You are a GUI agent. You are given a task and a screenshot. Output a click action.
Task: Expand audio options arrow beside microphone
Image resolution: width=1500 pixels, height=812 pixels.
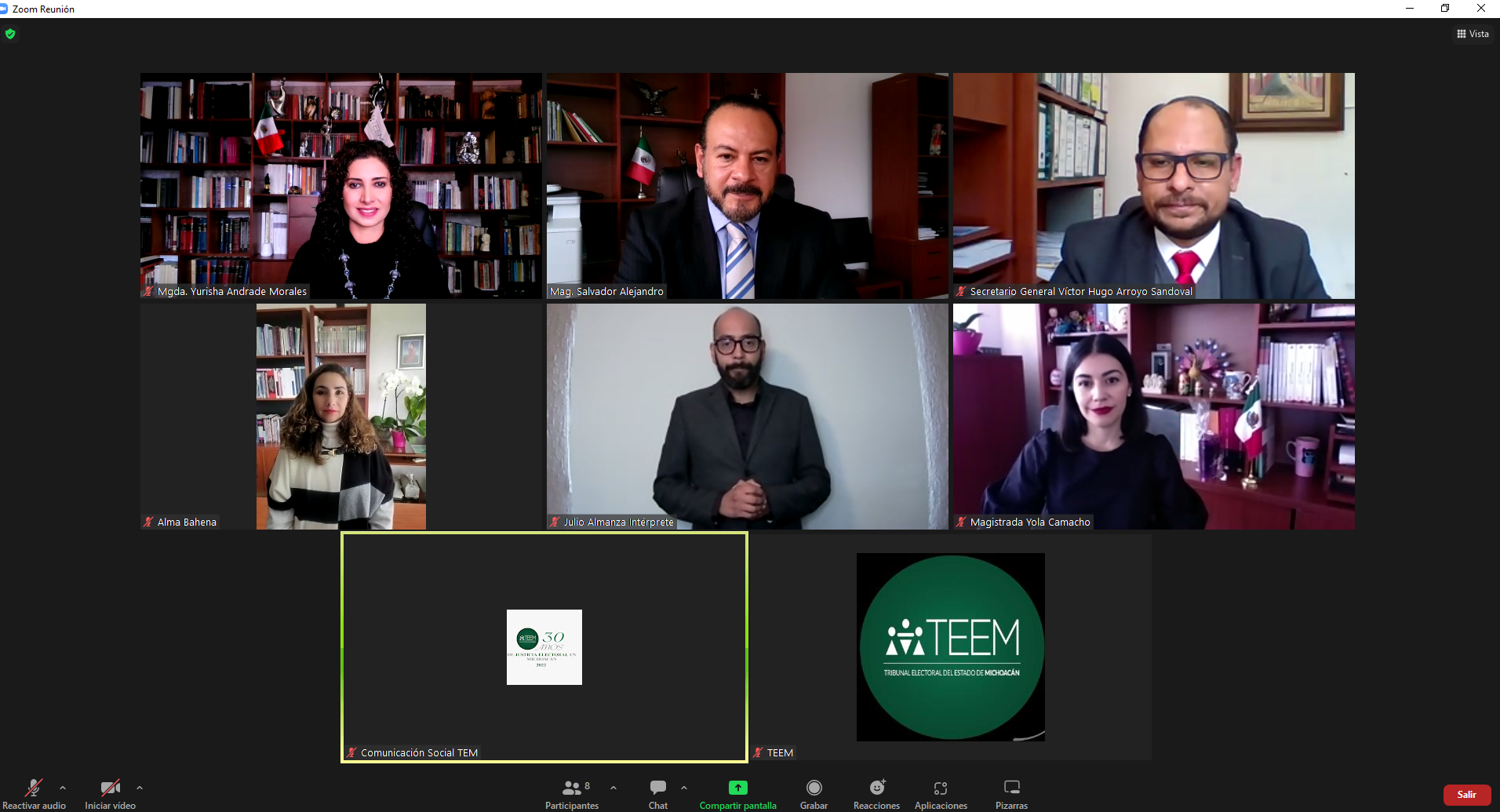tap(63, 788)
